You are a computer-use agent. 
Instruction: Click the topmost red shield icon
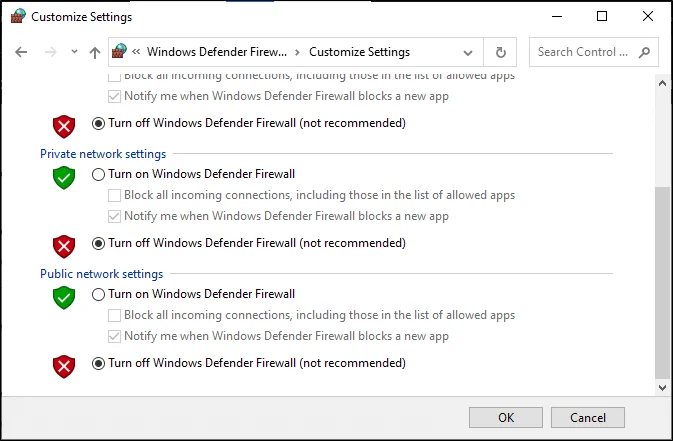(64, 126)
